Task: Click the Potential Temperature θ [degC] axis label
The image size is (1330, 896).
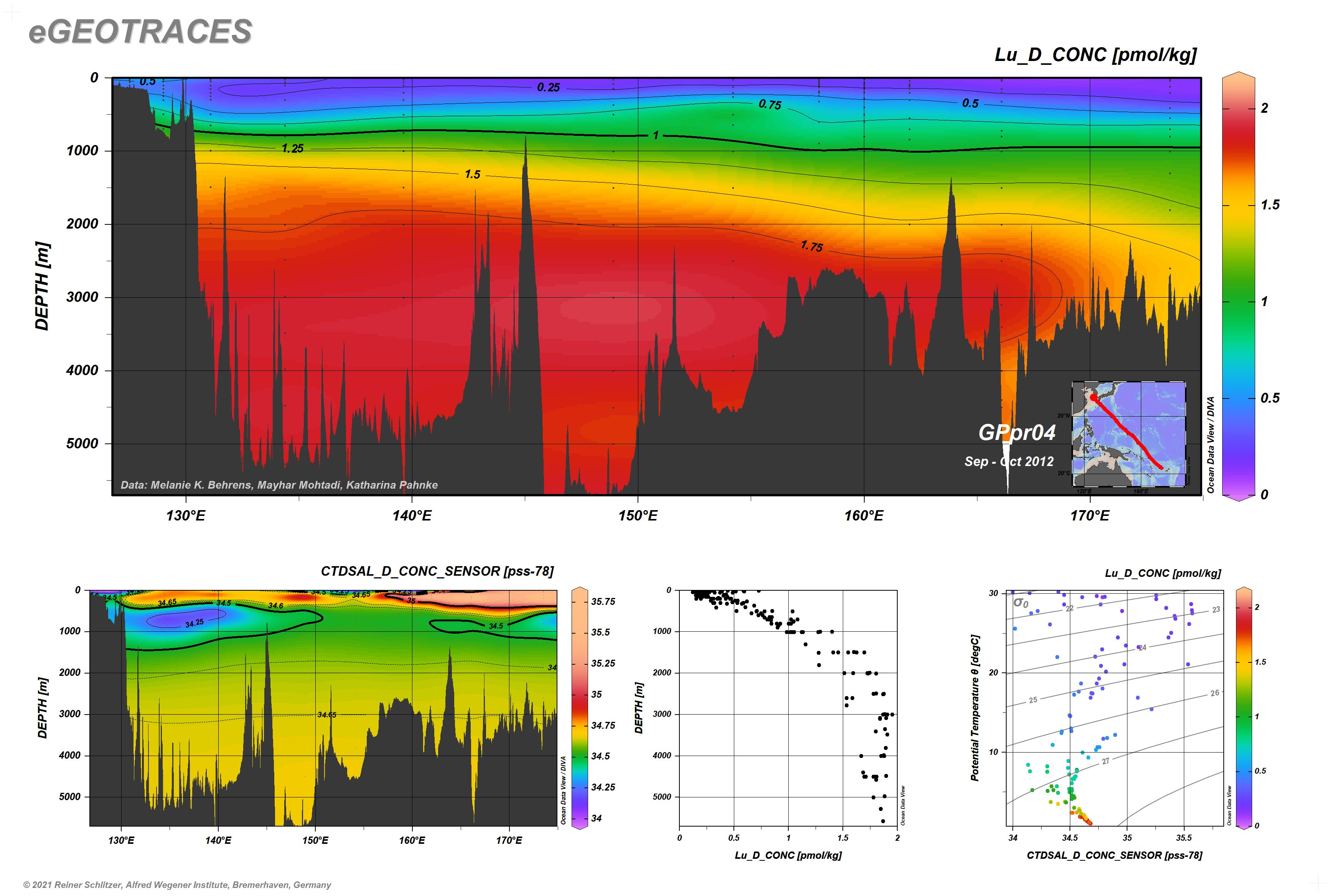Action: (x=975, y=707)
